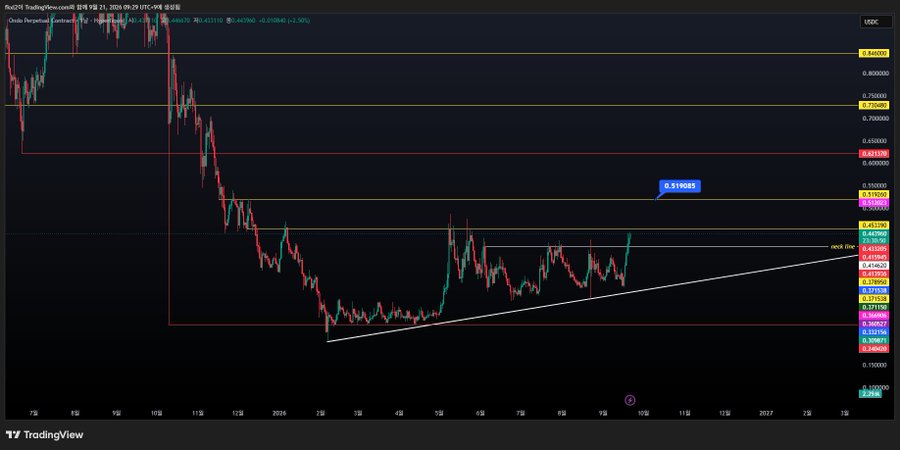
Task: Click the TradingView logo at bottom left
Action: coord(44,435)
